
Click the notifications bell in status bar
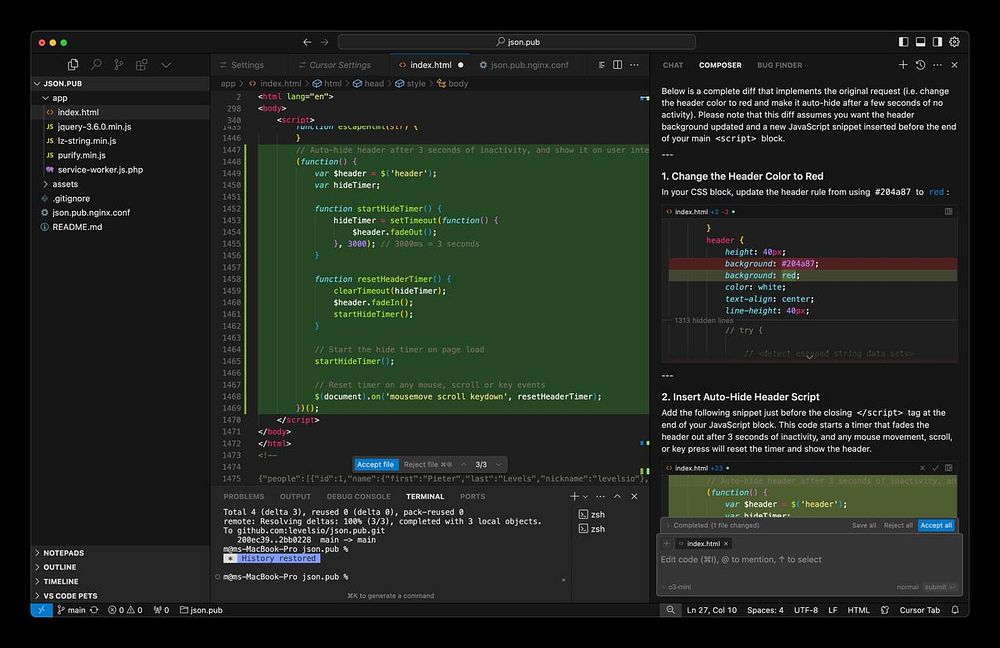pos(954,610)
